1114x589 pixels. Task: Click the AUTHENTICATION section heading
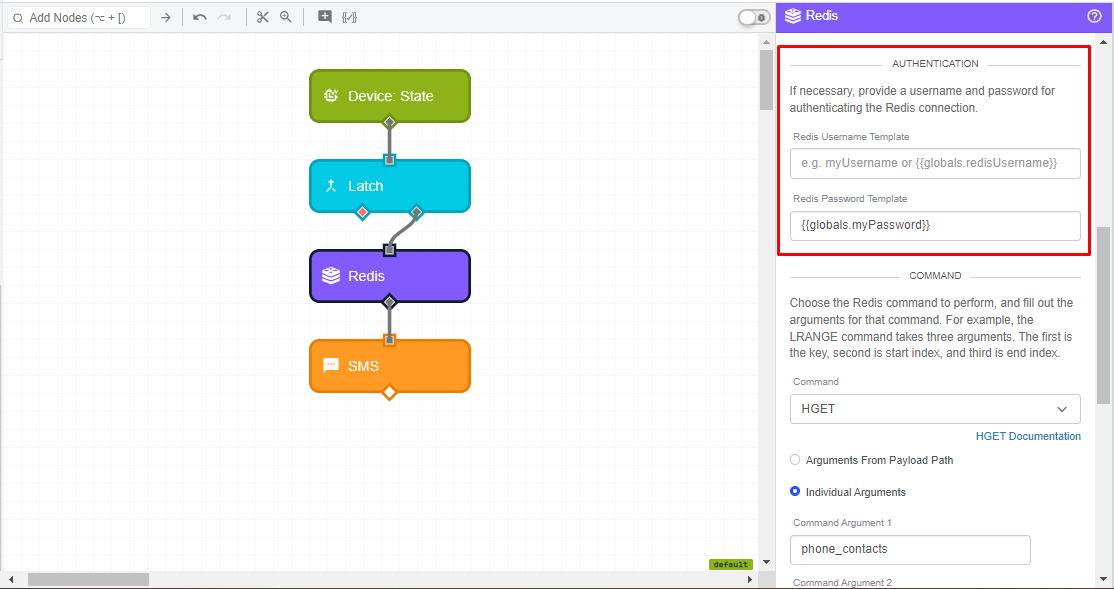(x=935, y=63)
